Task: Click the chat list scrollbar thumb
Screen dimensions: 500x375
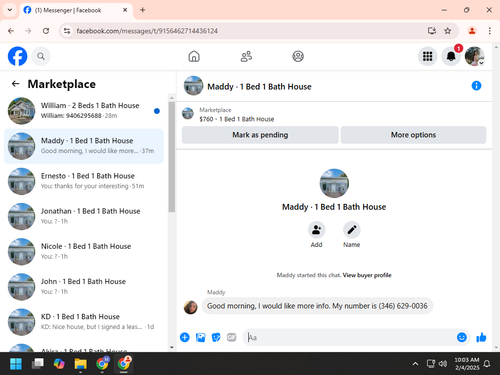Action: tap(172, 157)
